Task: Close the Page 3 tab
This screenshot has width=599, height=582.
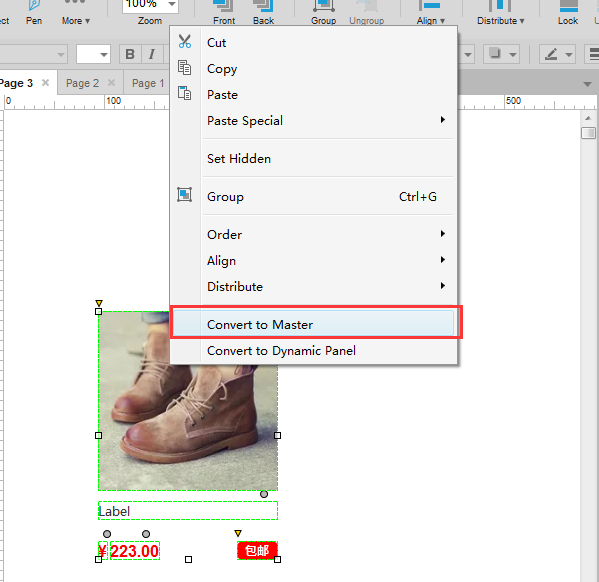Action: 45,83
